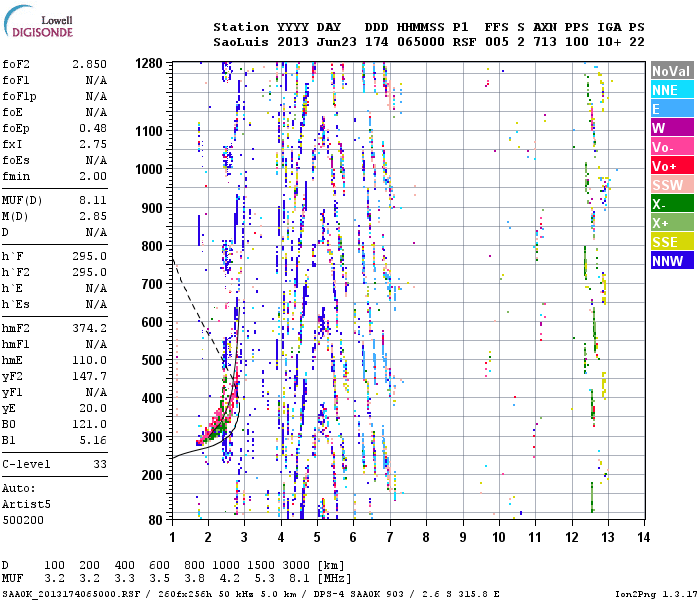Select the 500200 version number
Screen dimensions: 700x600
coord(23,521)
